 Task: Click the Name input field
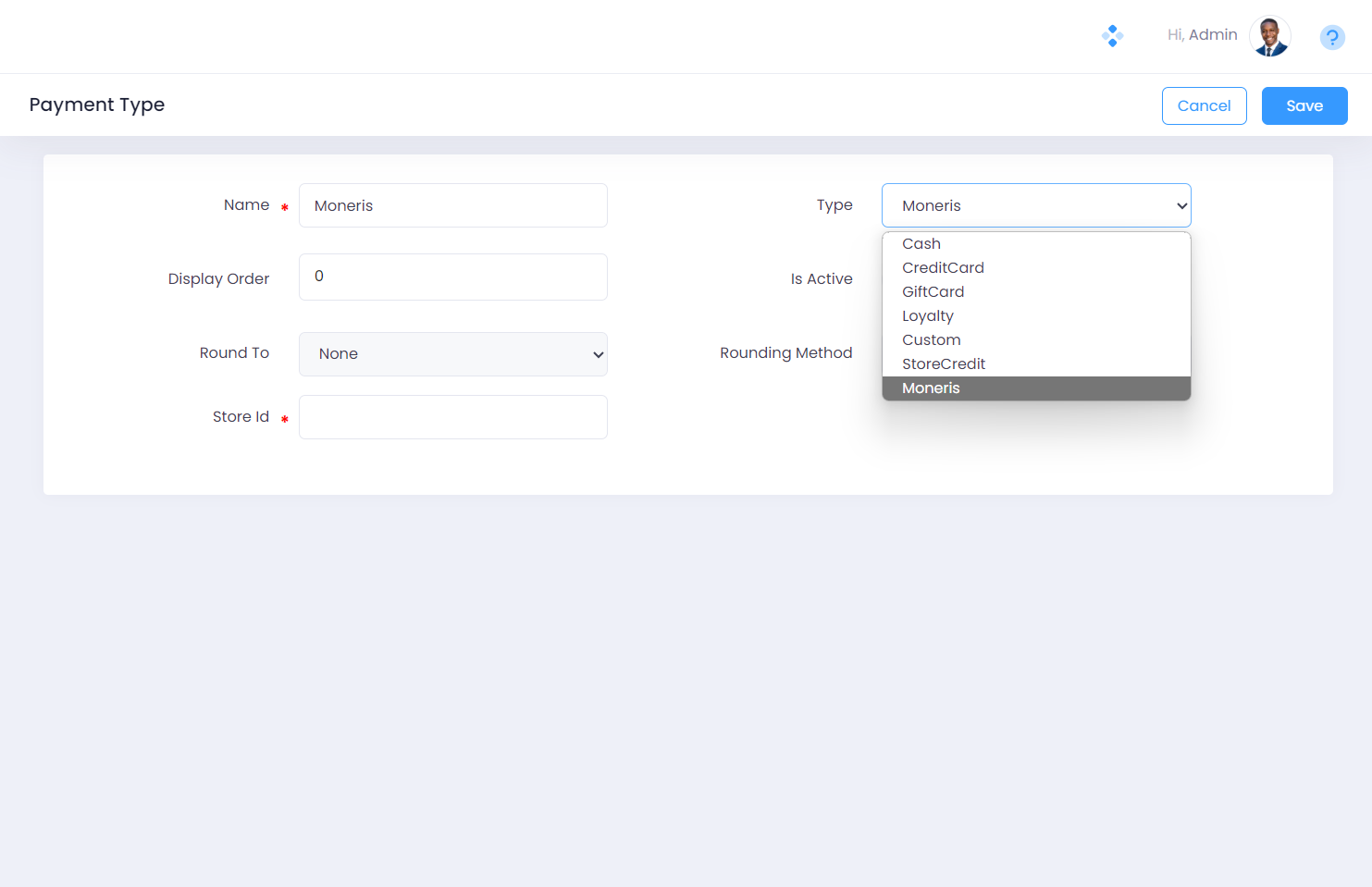452,205
